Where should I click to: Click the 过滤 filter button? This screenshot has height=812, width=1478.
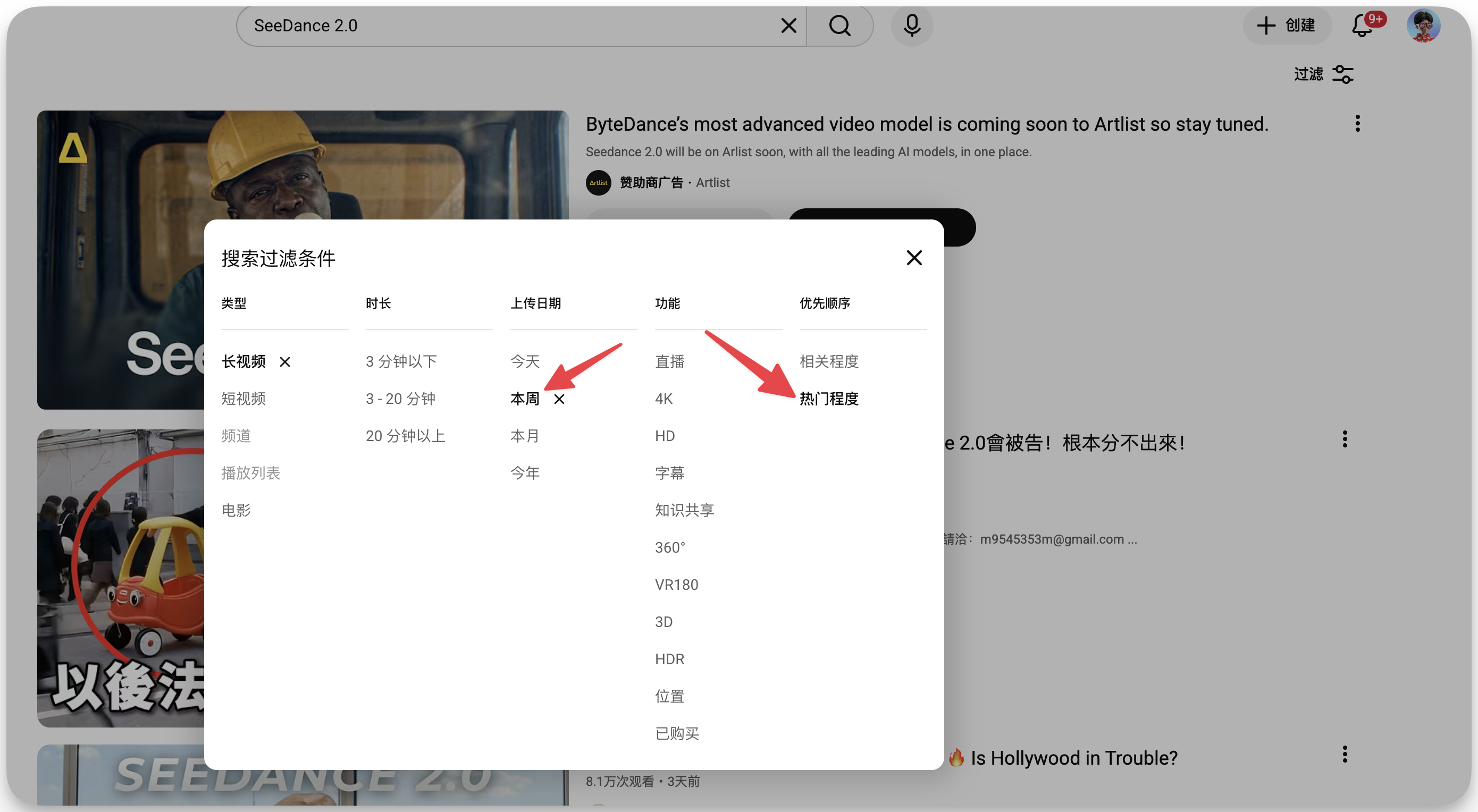coord(1323,74)
